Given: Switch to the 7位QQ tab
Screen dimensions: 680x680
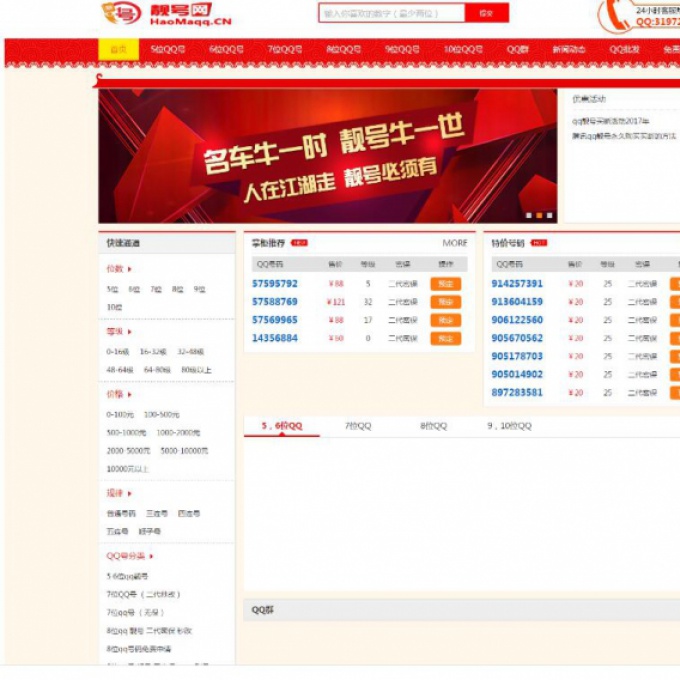Looking at the screenshot, I should (358, 426).
